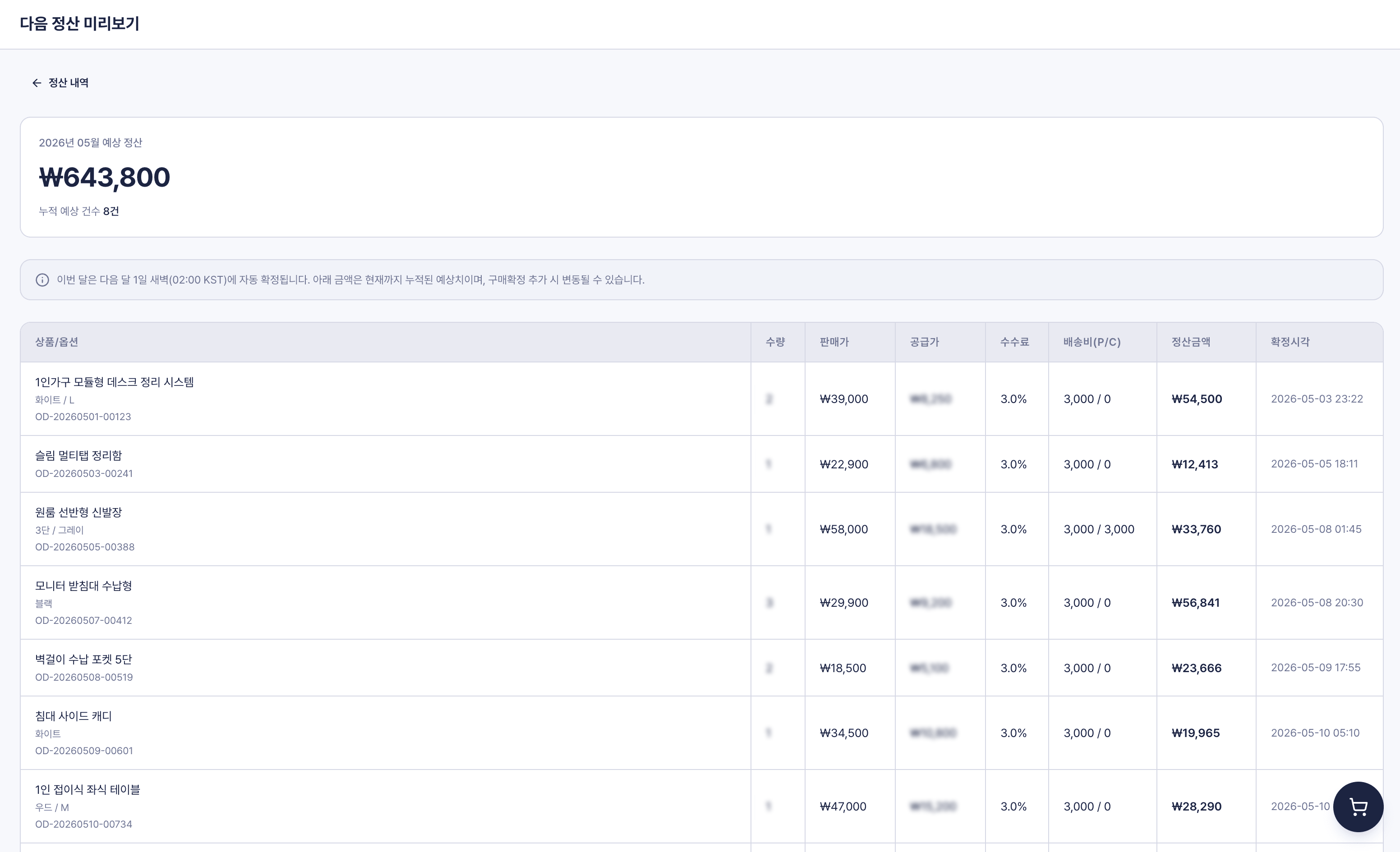Click settlement amount ₩33,760
The width and height of the screenshot is (1400, 852).
pos(1196,529)
